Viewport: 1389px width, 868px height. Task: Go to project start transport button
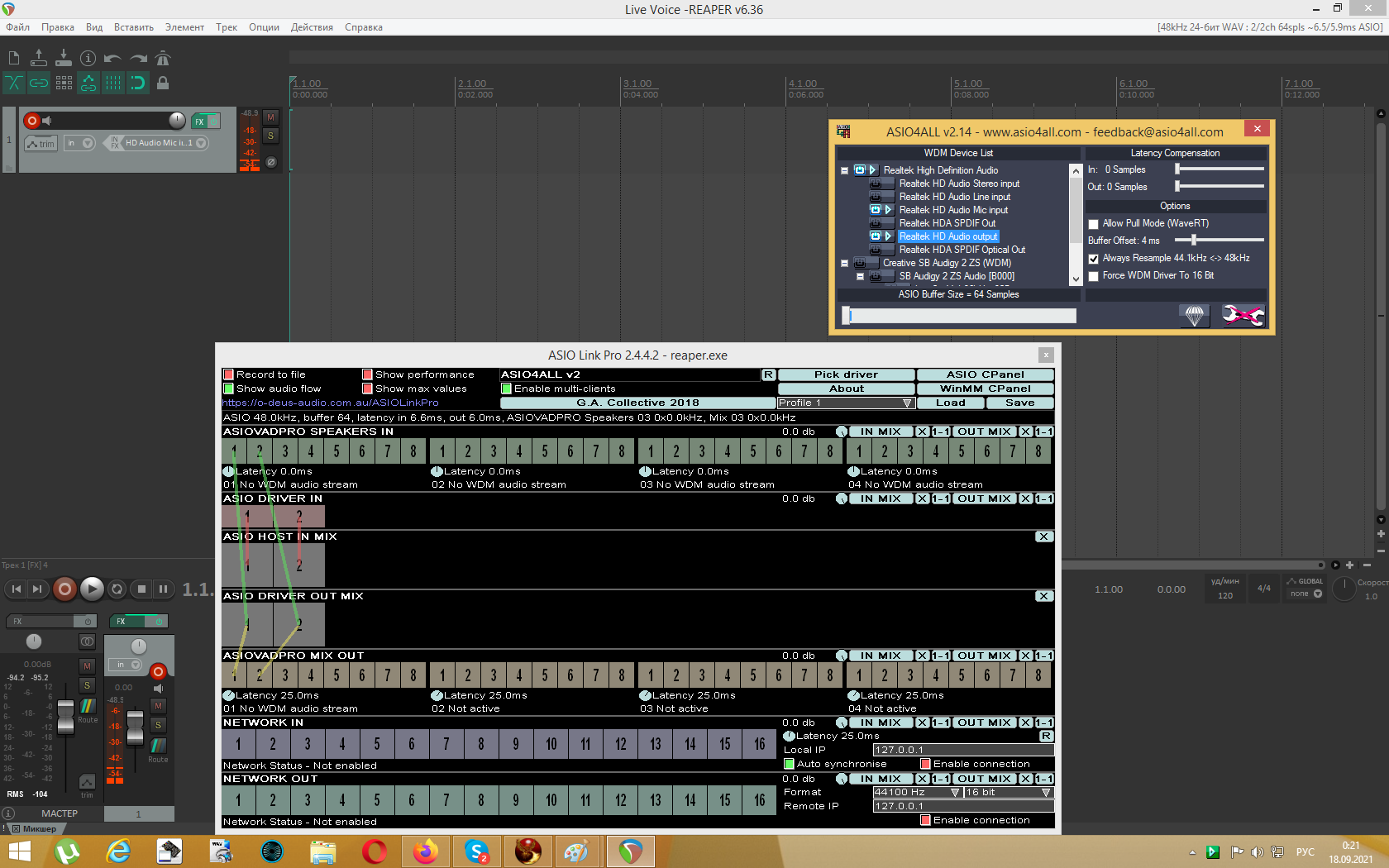[x=17, y=589]
